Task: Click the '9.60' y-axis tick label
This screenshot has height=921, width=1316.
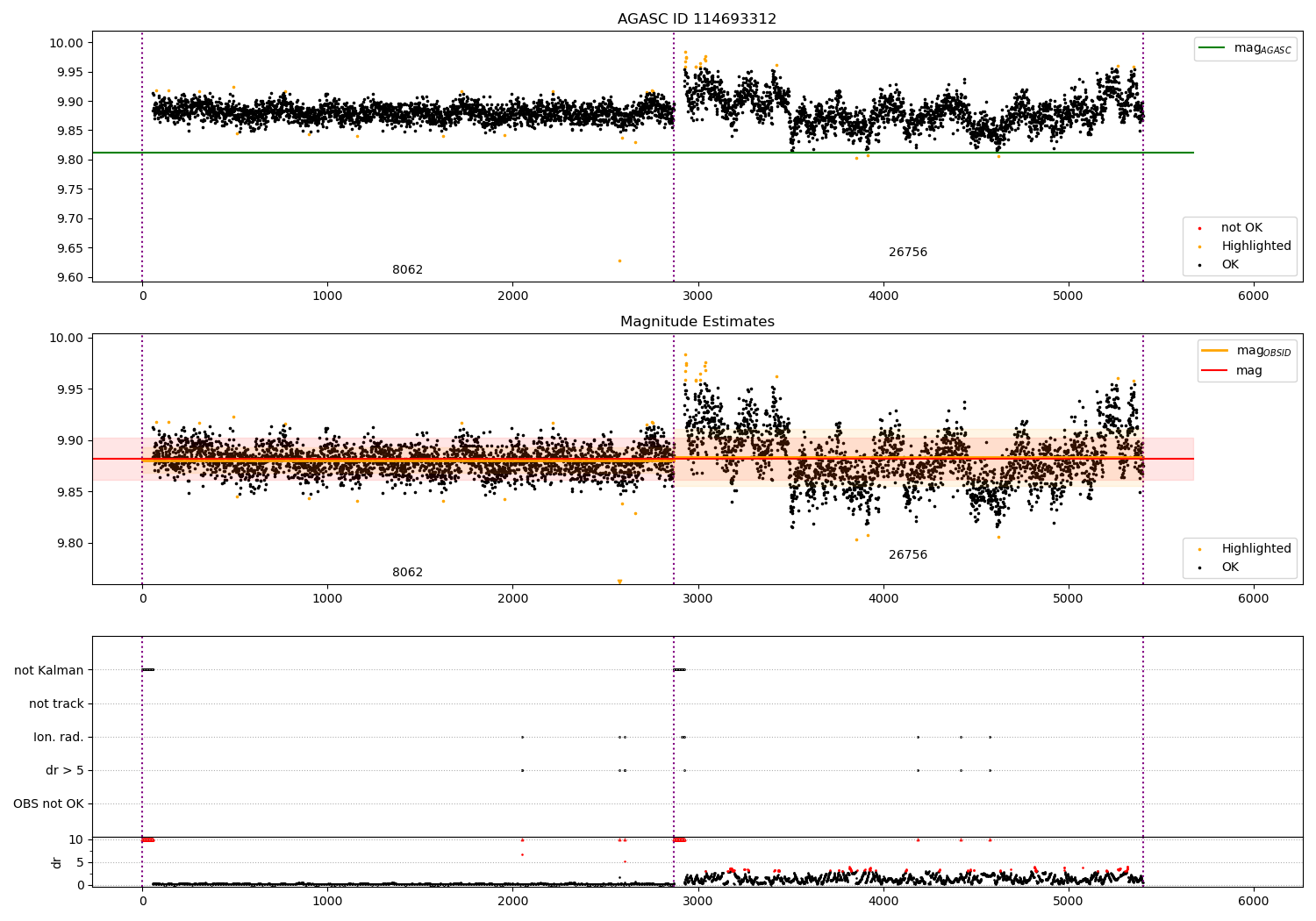Action: [70, 277]
